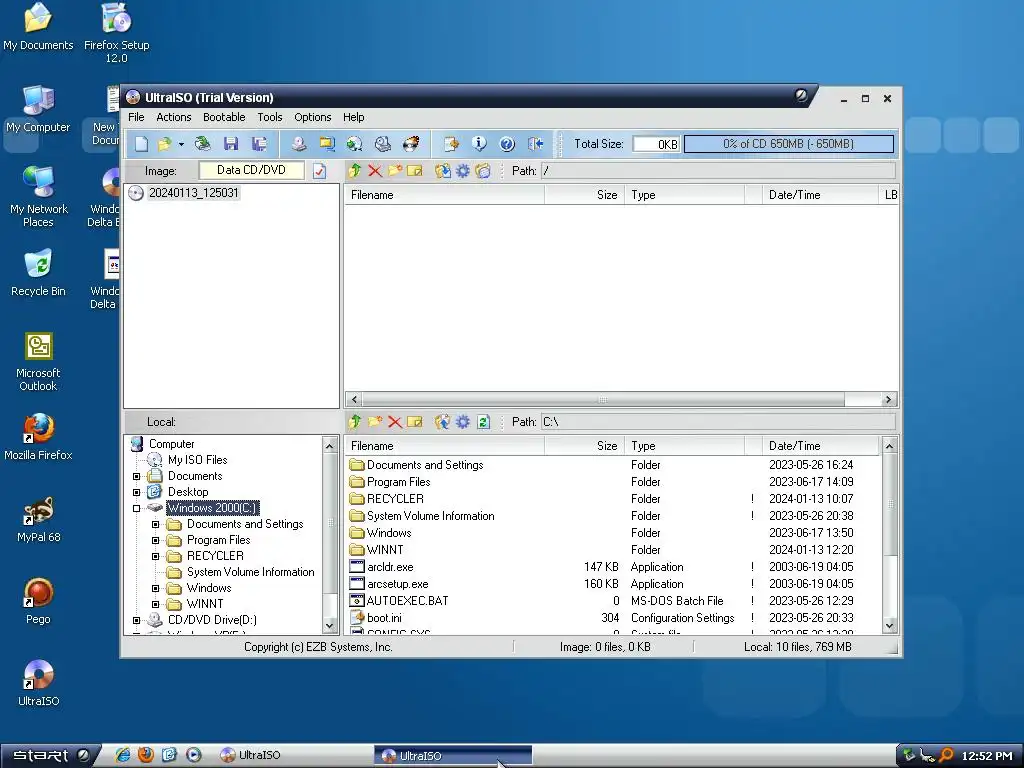This screenshot has height=768, width=1024.
Task: Open the Tools menu
Action: click(x=270, y=117)
